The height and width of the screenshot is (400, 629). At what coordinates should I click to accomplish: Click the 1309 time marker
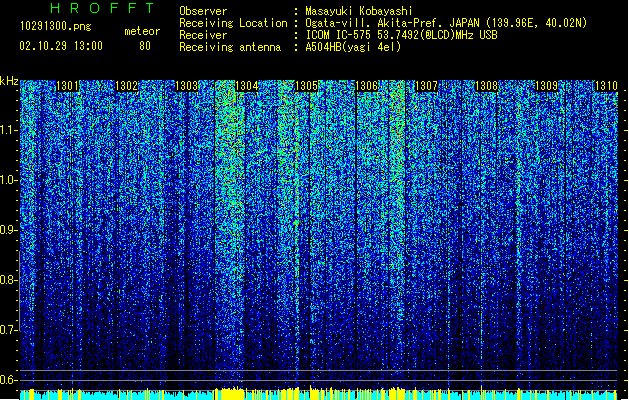click(546, 86)
